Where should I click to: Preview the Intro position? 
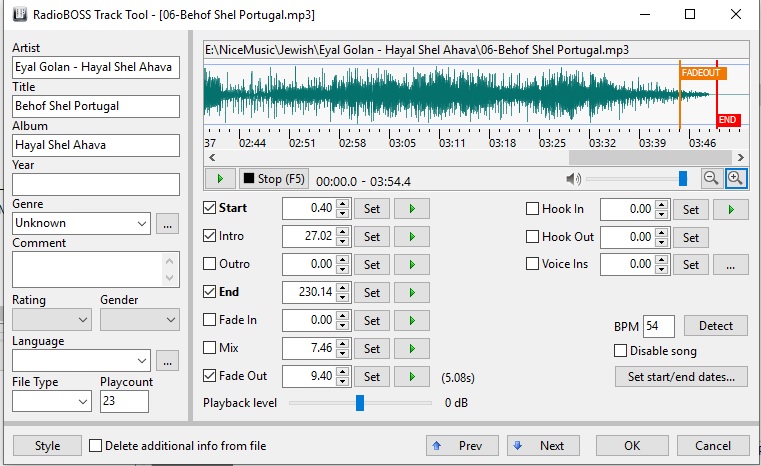point(412,236)
